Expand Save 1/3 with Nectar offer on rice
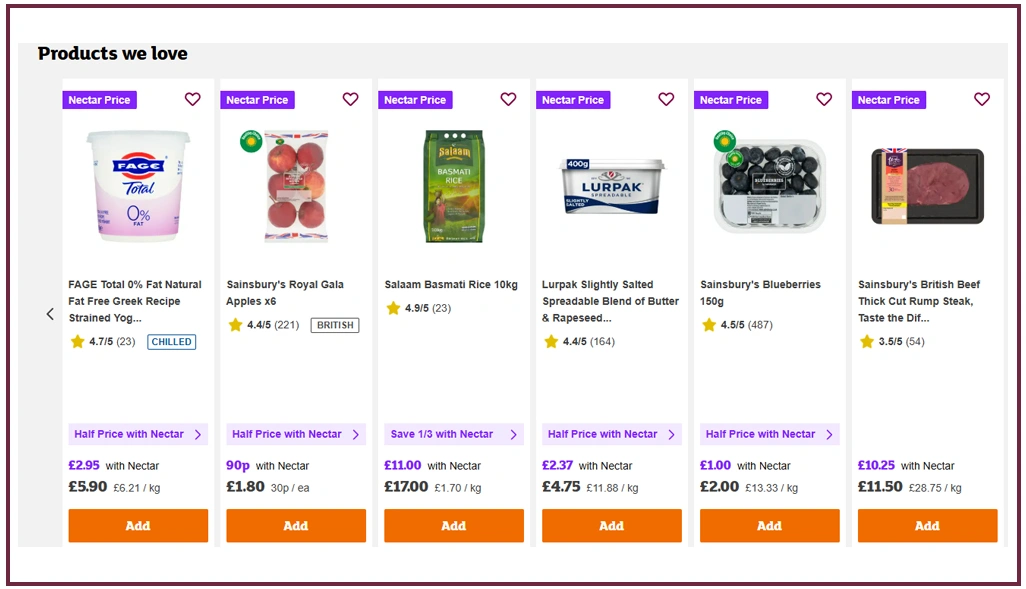Viewport: 1026px width, 589px height. point(454,434)
